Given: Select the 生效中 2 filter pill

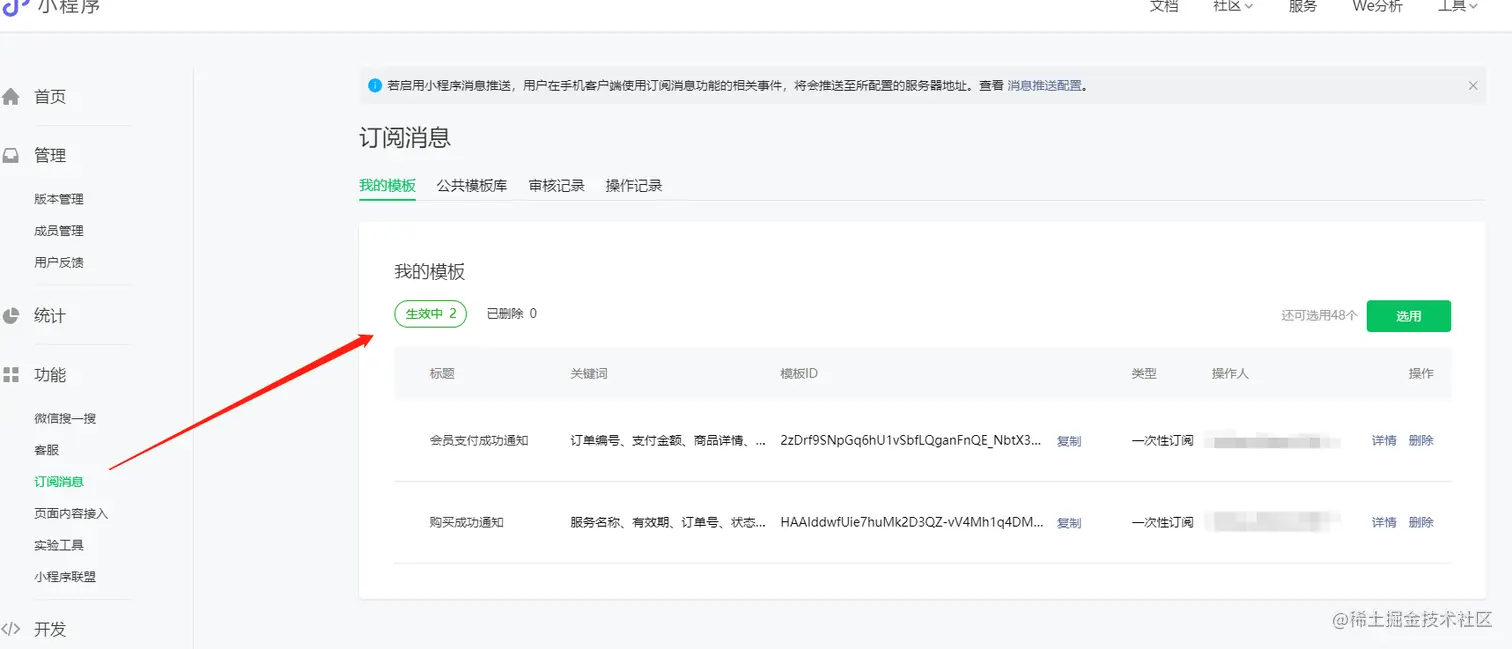Looking at the screenshot, I should click(x=430, y=314).
